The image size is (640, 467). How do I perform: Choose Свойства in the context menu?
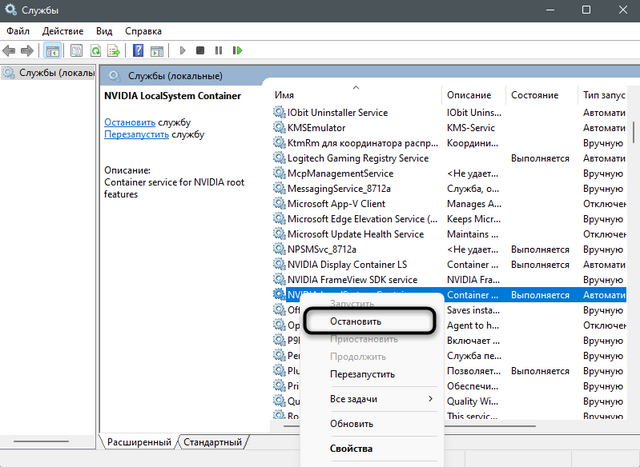coord(351,449)
